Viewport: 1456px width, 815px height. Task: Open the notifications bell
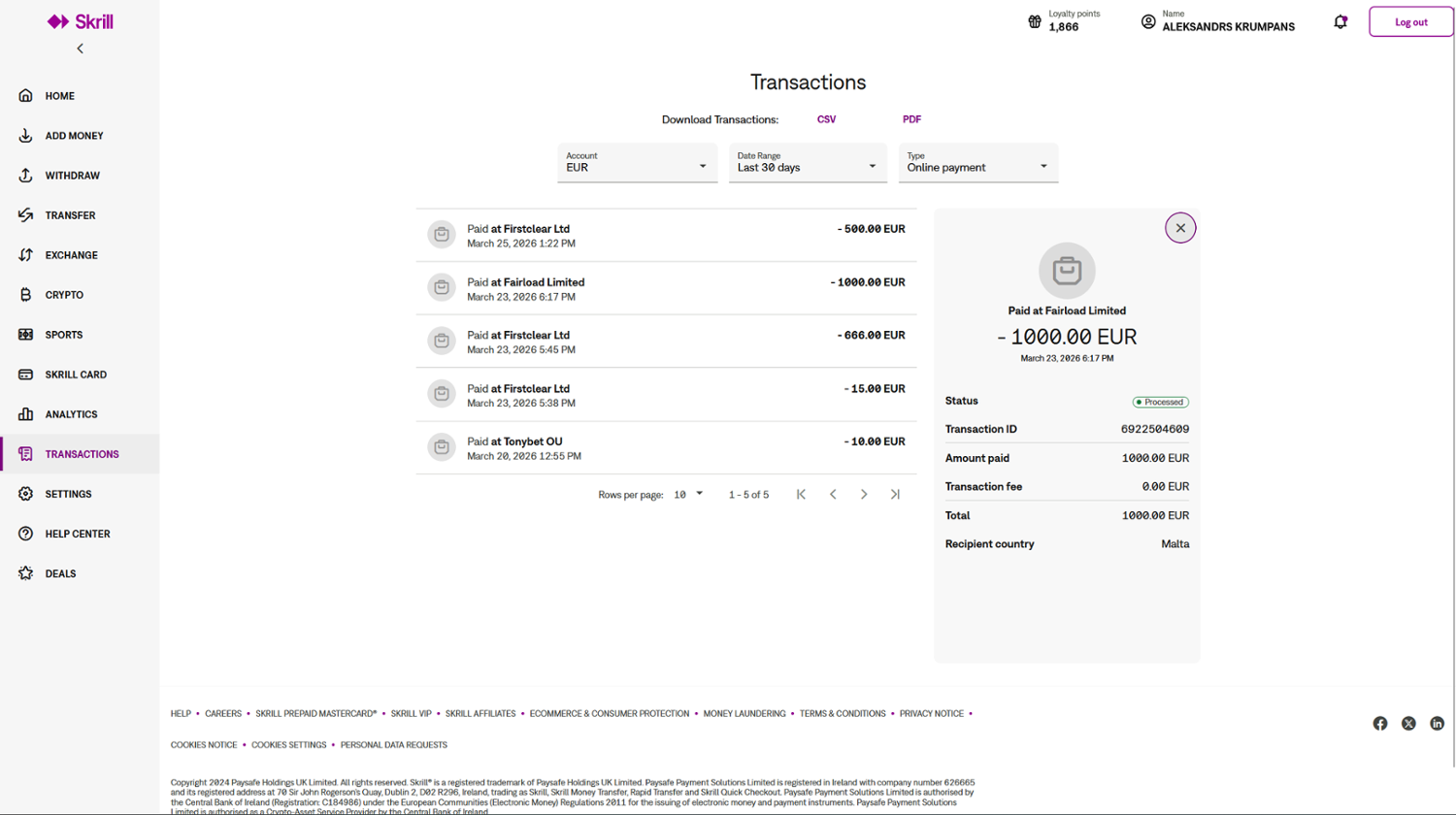1340,21
